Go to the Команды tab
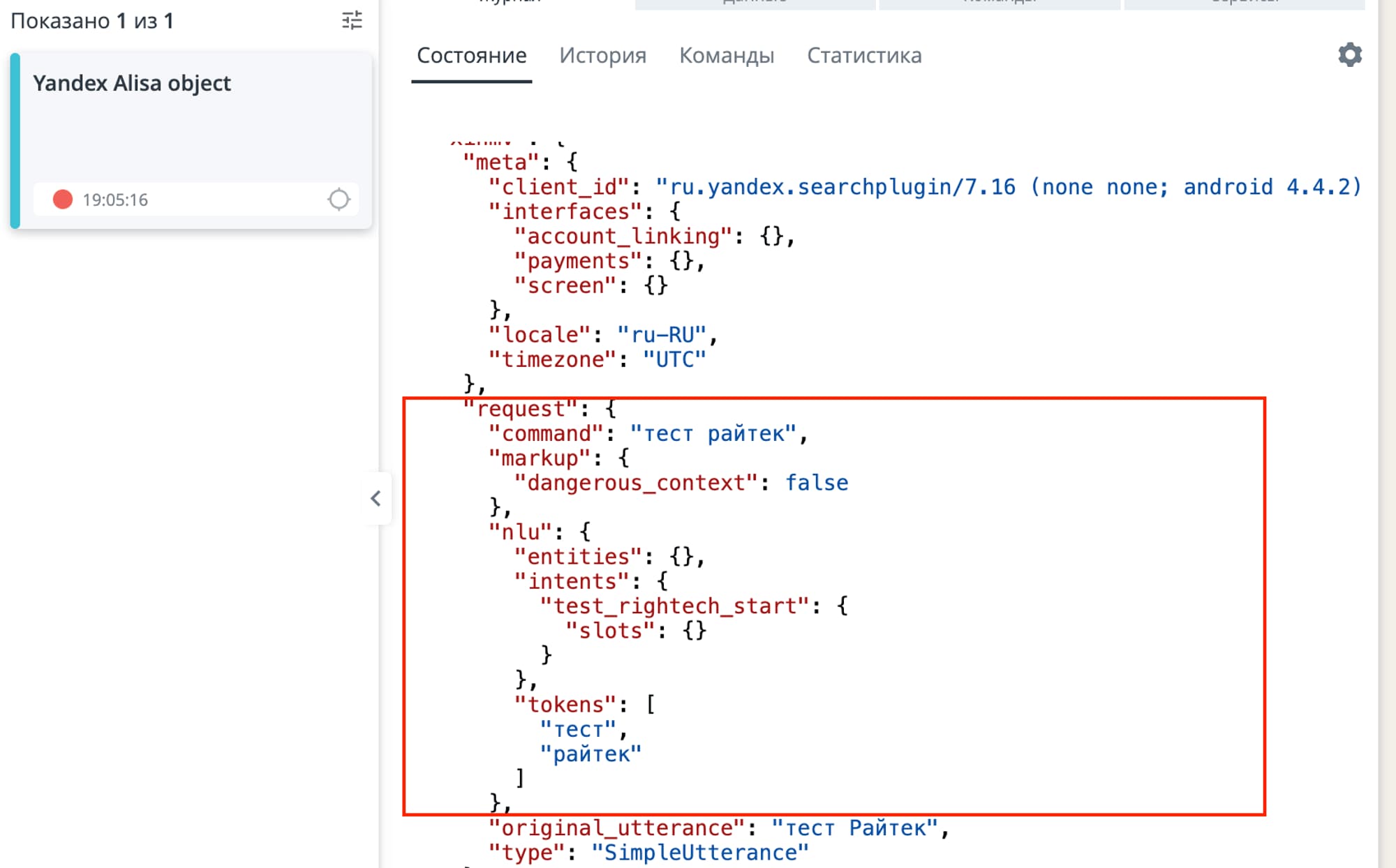The width and height of the screenshot is (1396, 868). 726,56
